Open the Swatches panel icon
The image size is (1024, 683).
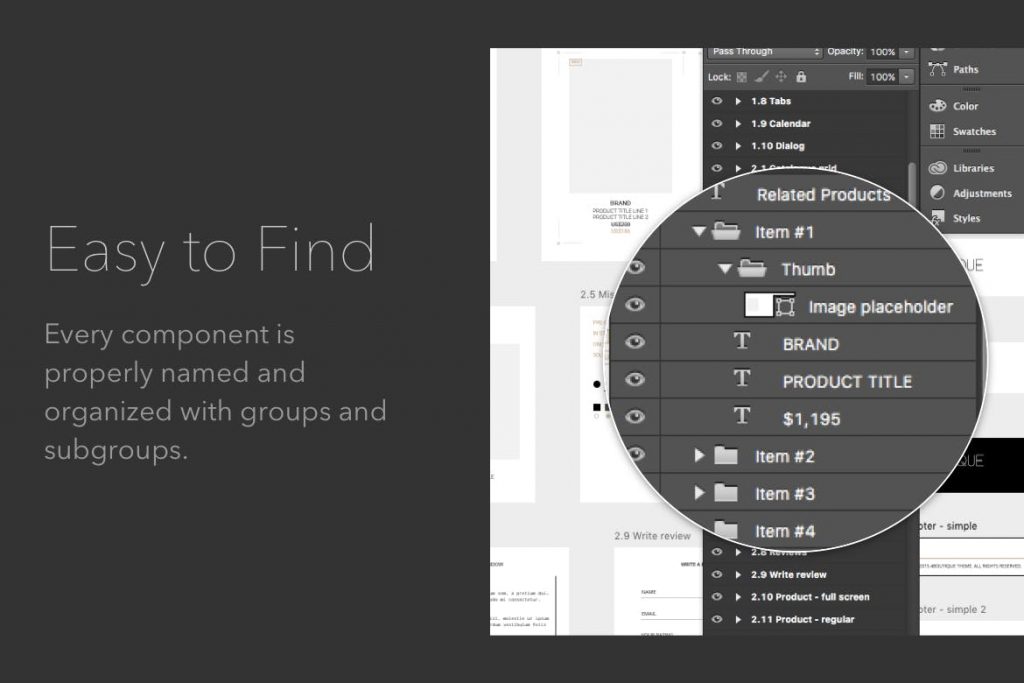tap(937, 131)
